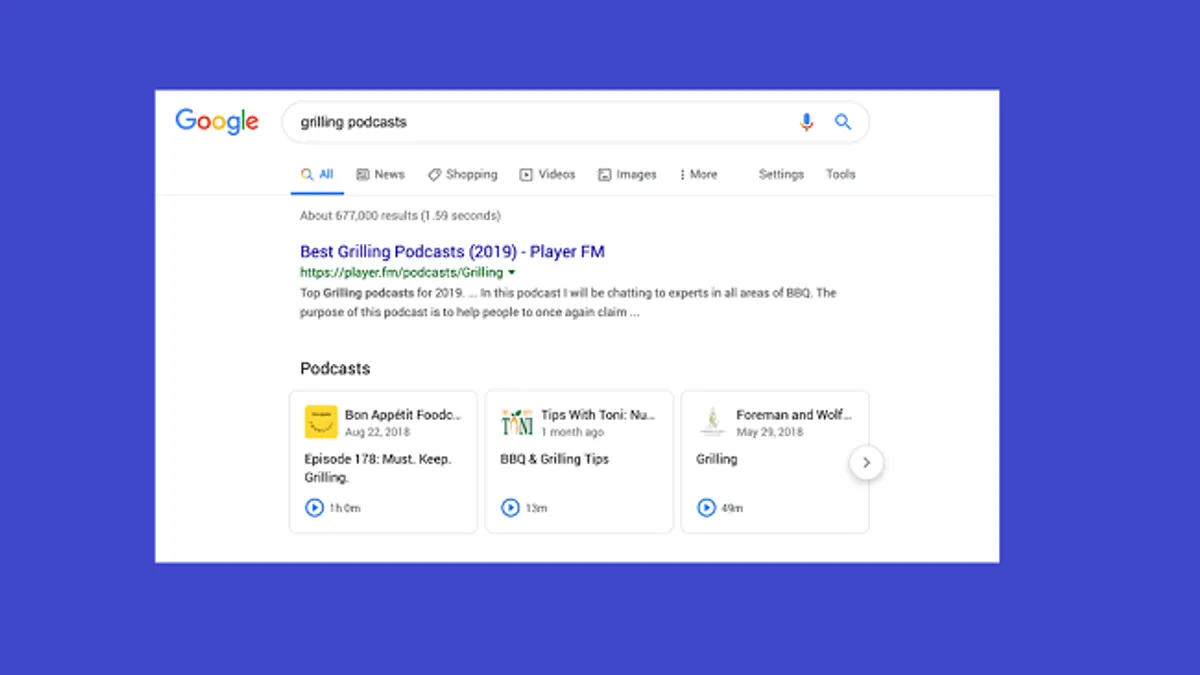Show next podcasts with carousel arrow
1200x675 pixels.
click(866, 463)
